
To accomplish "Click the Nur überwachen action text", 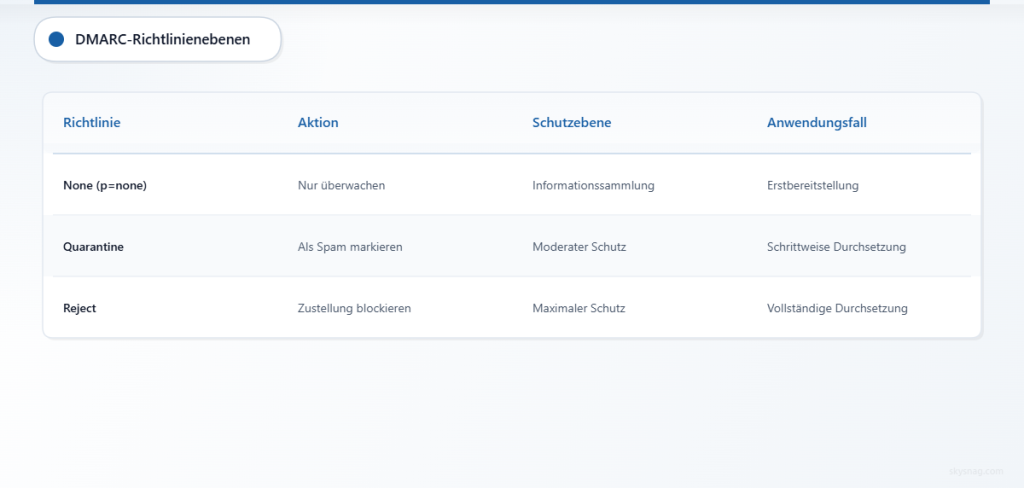I will (341, 186).
